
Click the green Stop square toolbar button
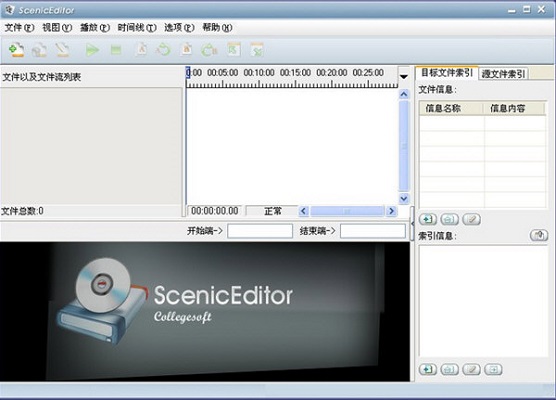[116, 50]
